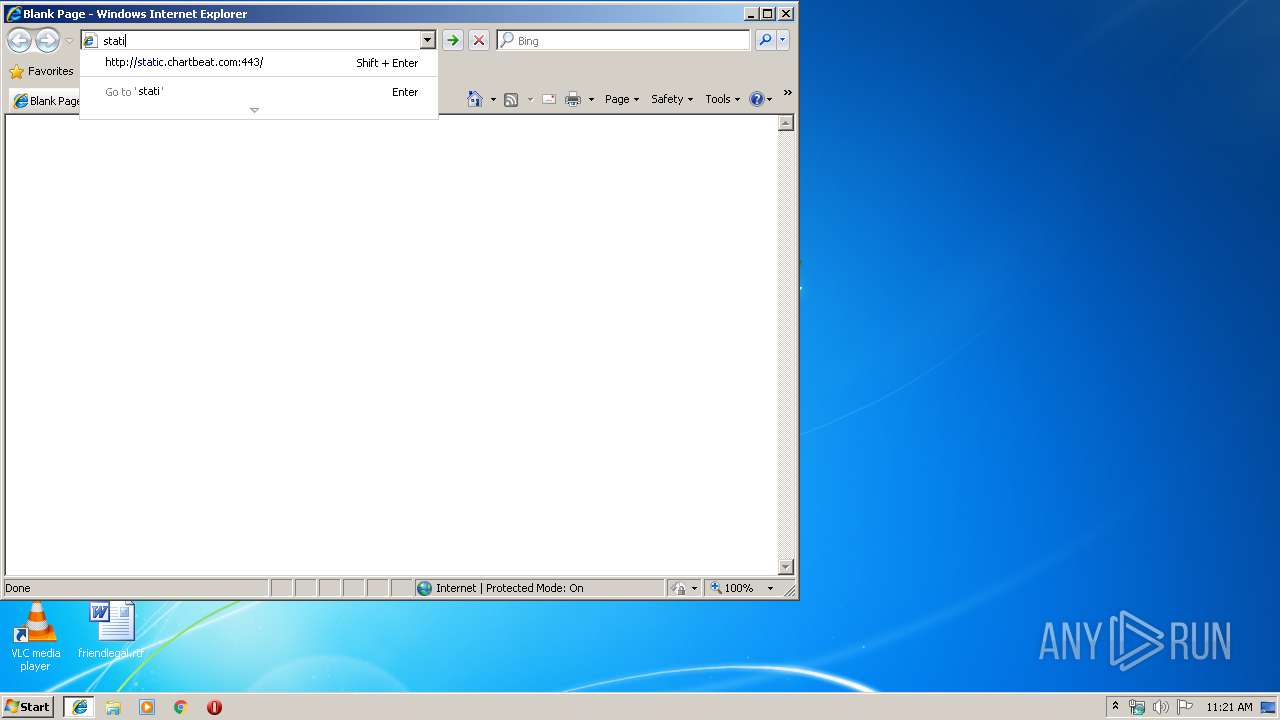This screenshot has width=1280, height=720.
Task: Click the RSS Feeds icon
Action: point(511,99)
